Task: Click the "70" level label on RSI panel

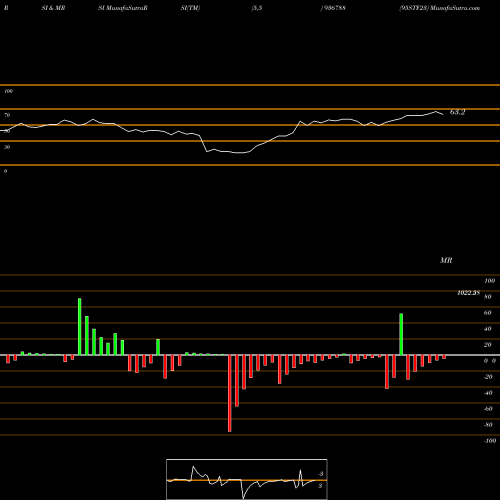Action: (7, 115)
